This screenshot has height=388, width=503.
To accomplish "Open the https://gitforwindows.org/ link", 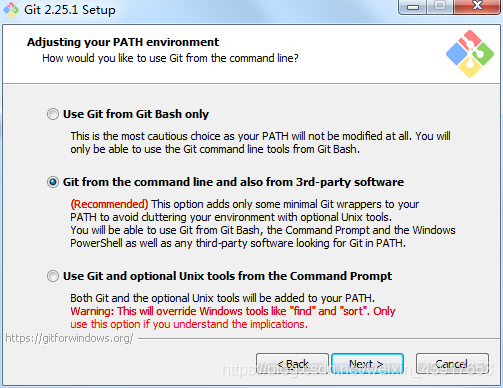I will (x=69, y=338).
